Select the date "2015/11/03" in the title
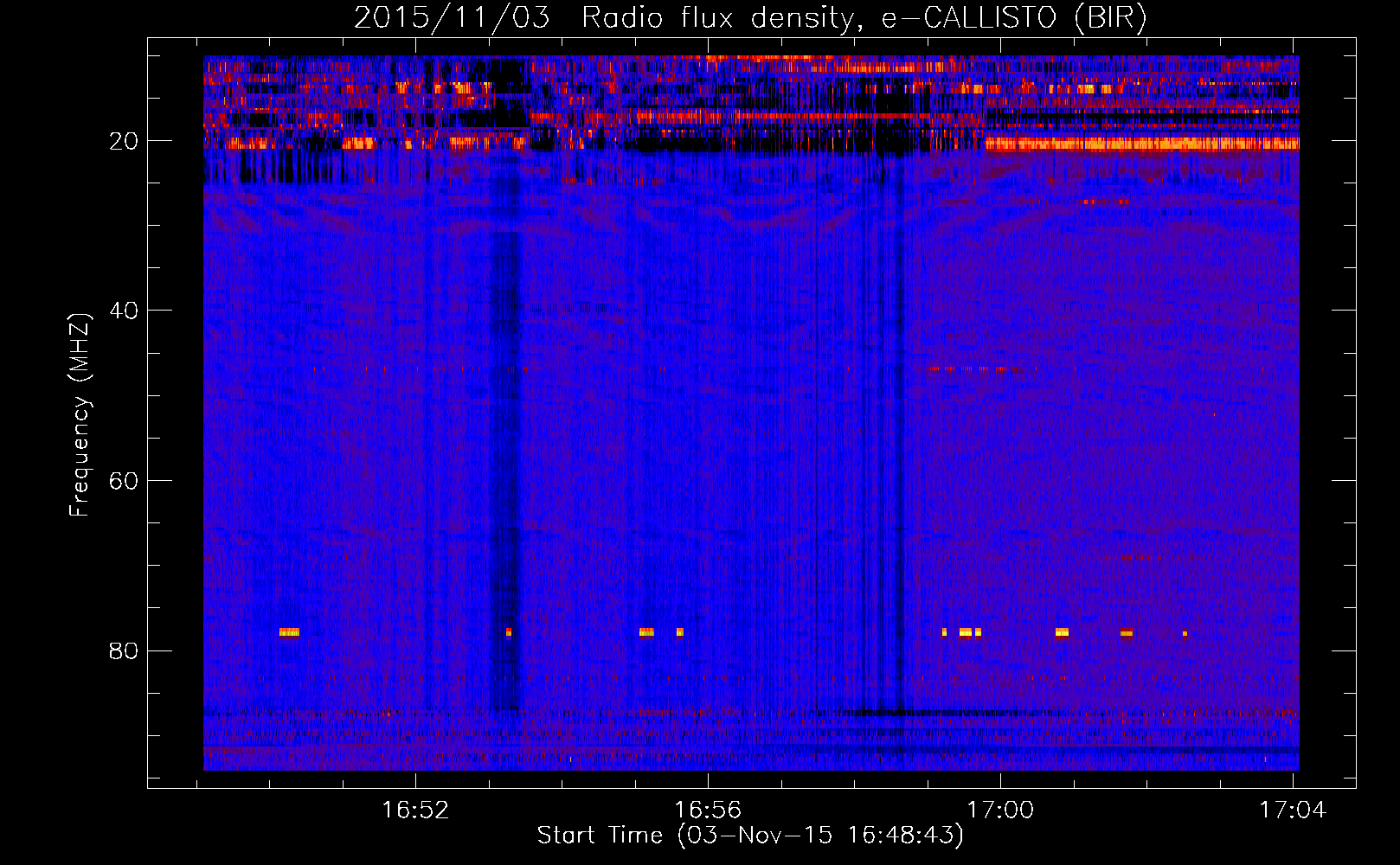 pyautogui.click(x=452, y=17)
